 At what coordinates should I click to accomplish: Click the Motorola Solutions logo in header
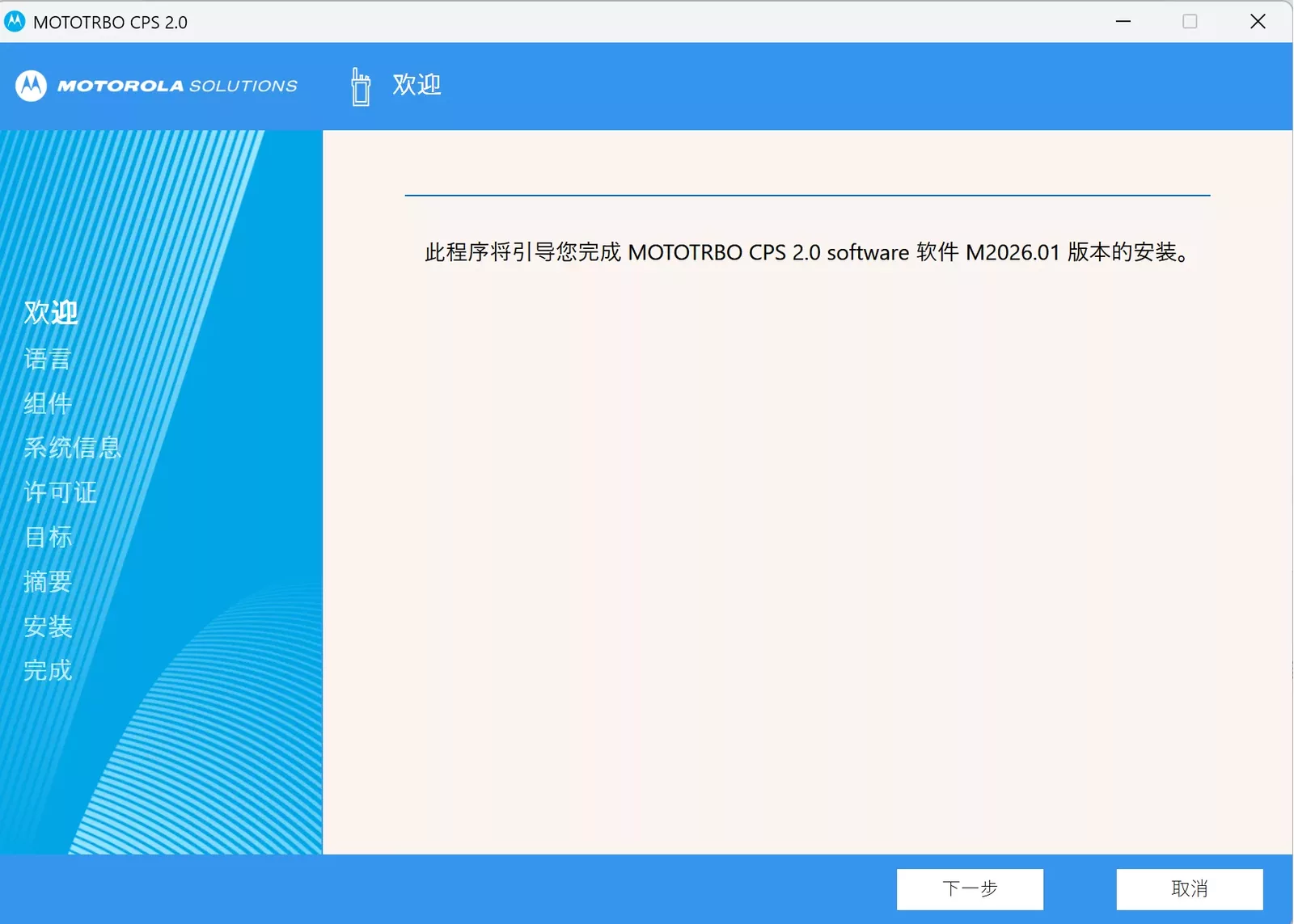pyautogui.click(x=156, y=86)
